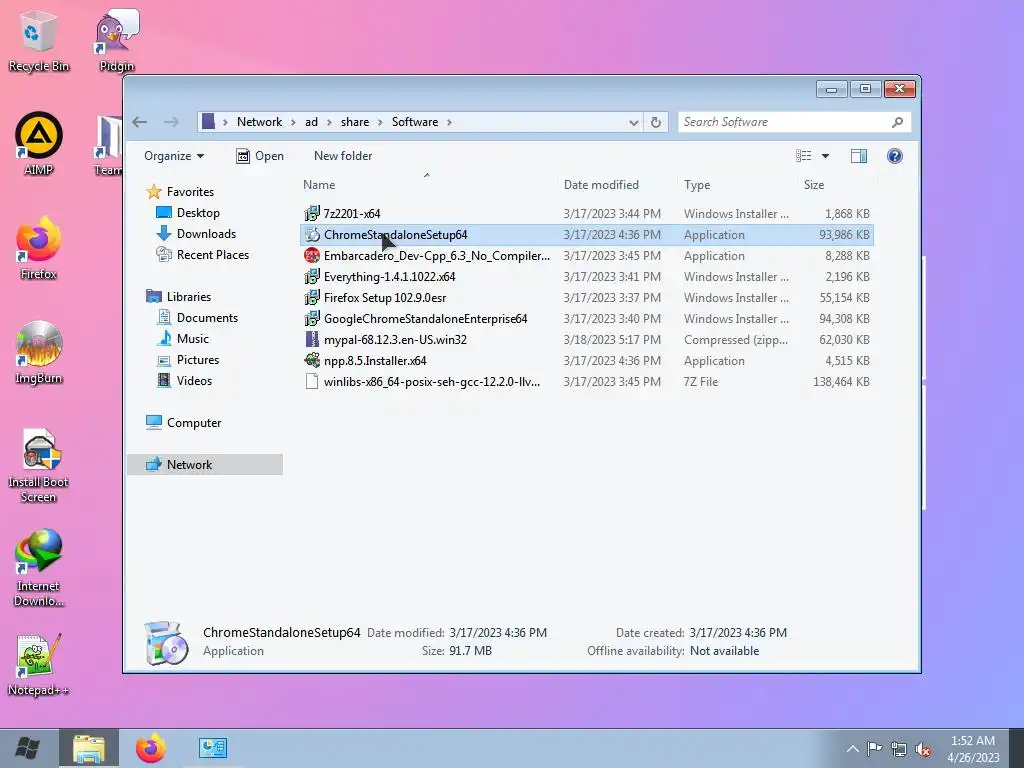Click the muted volume tray icon

pyautogui.click(x=923, y=749)
